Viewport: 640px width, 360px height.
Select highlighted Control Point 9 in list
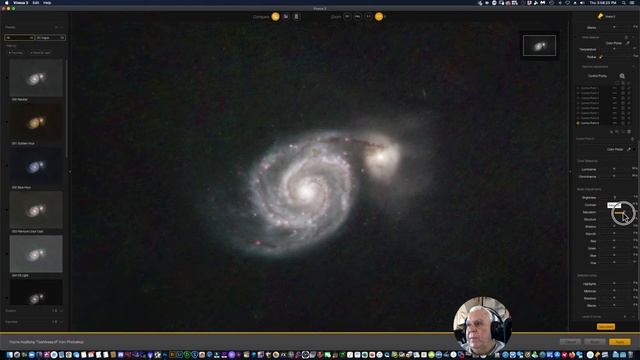point(590,123)
